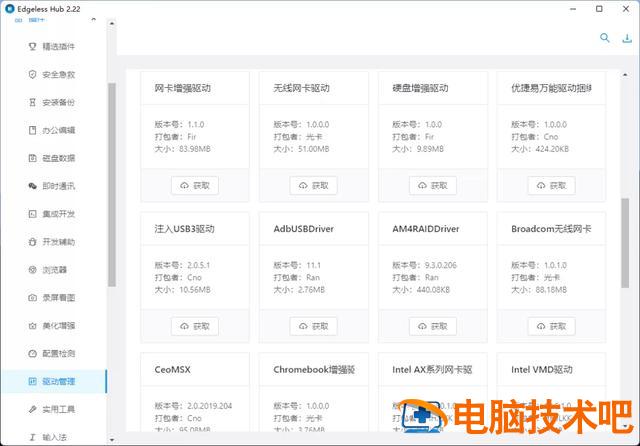
Task: Click the Chromebook增强驱 card title
Action: (314, 370)
